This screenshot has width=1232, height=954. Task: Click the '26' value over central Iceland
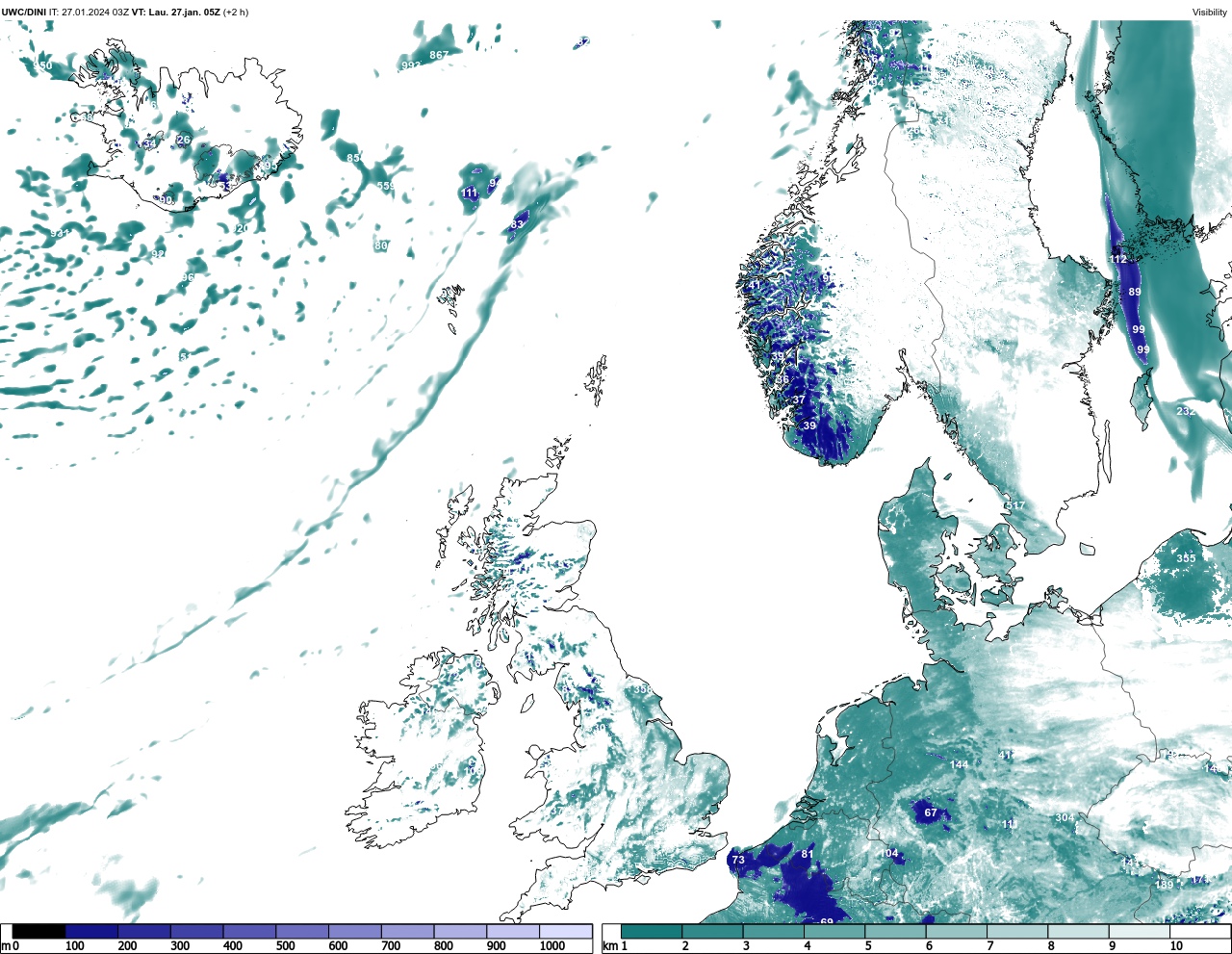[x=184, y=140]
